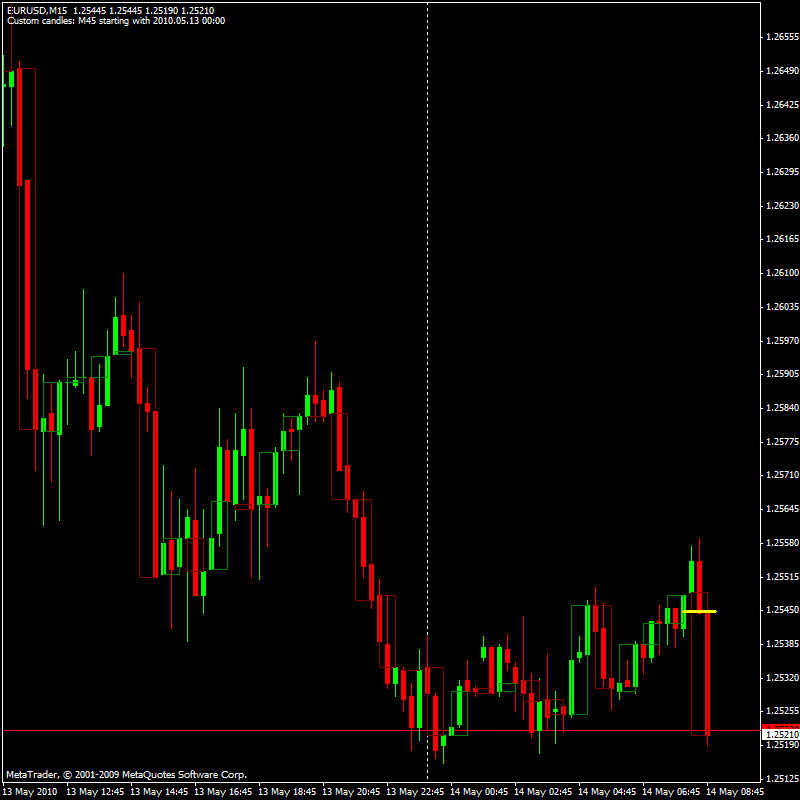Click price scale value 1.25320
Image resolution: width=800 pixels, height=800 pixels.
(783, 678)
